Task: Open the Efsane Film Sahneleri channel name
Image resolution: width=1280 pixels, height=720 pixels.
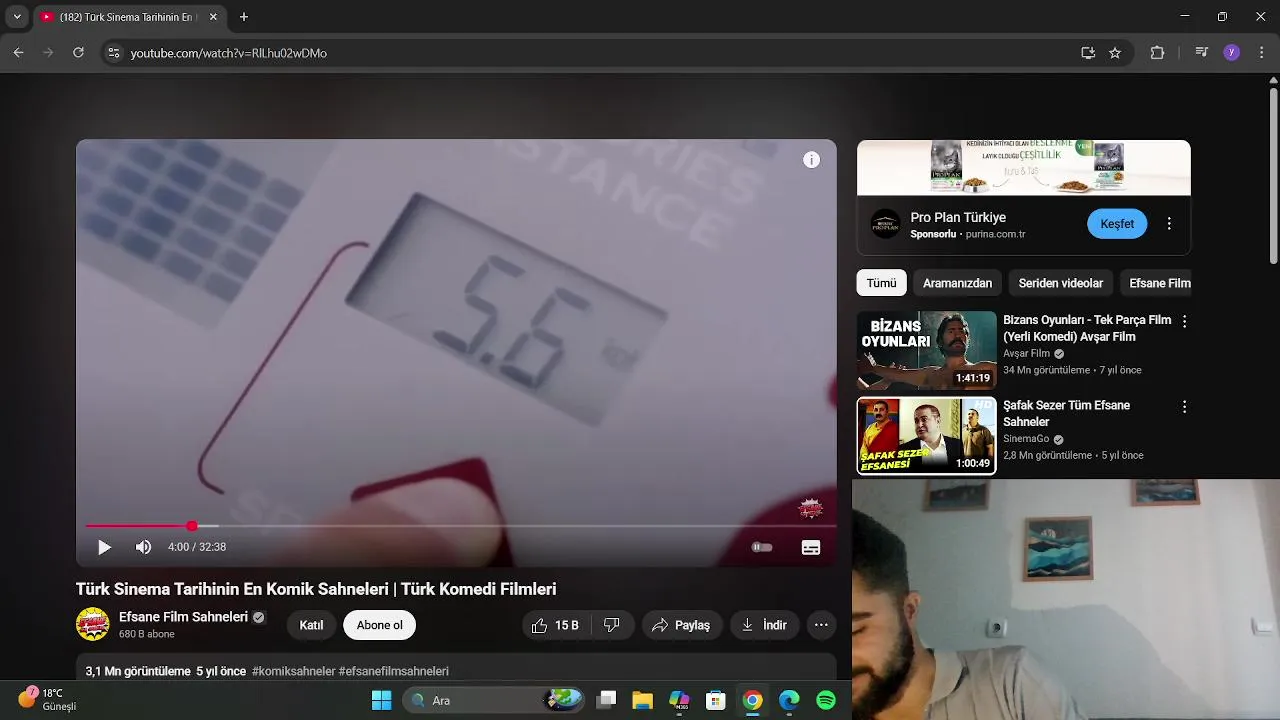Action: [183, 617]
